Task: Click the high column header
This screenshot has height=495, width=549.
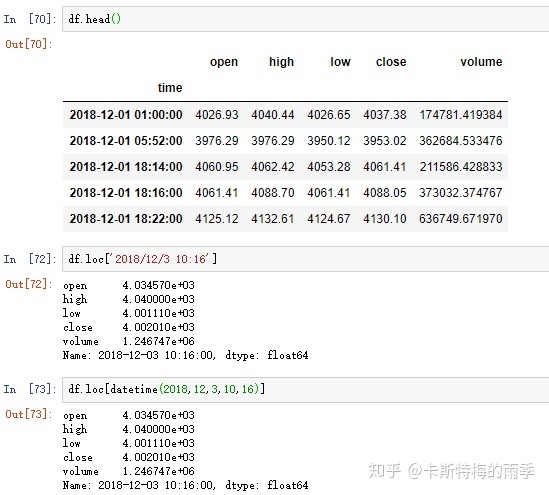Action: (282, 62)
